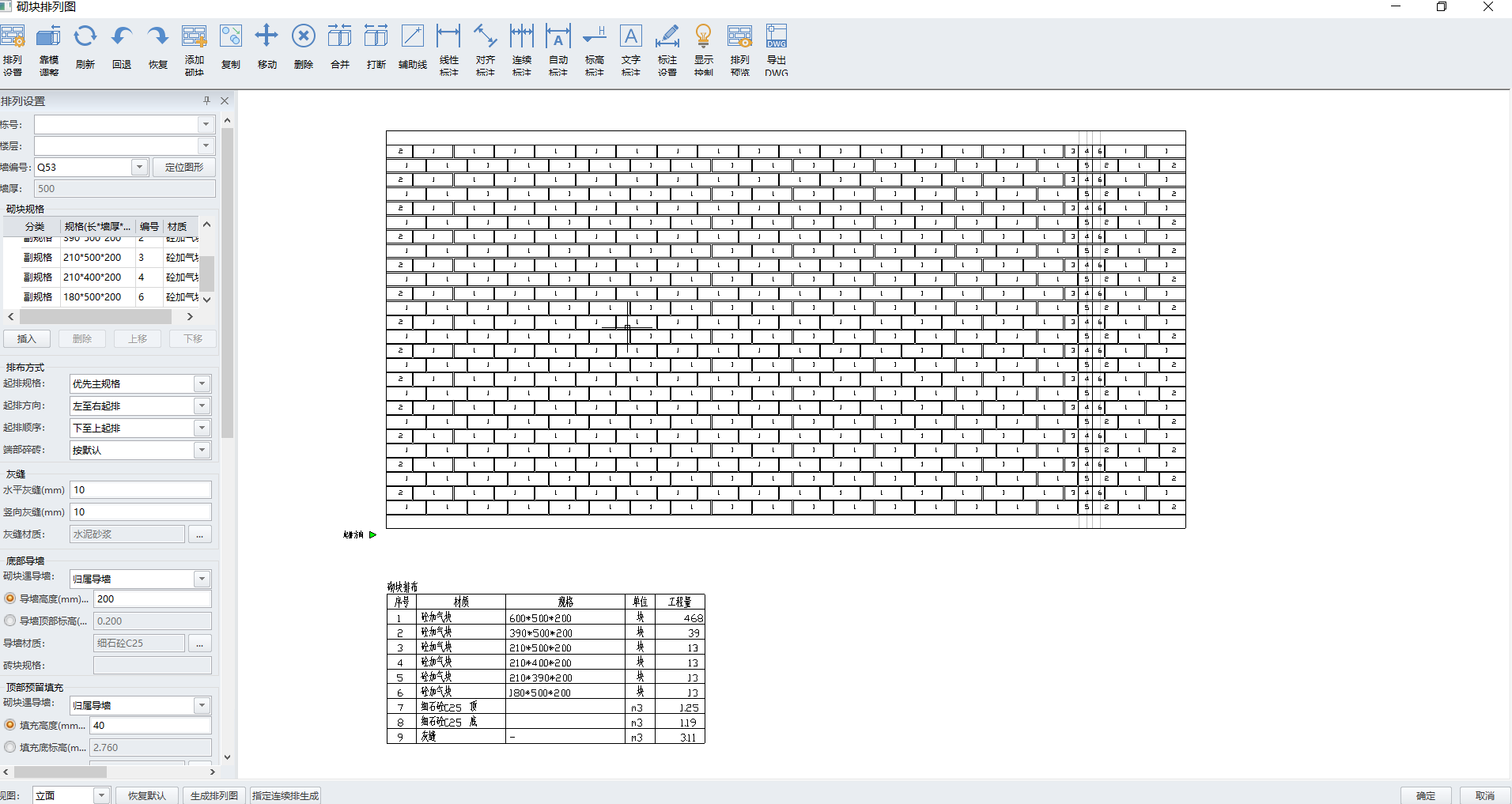1512x804 pixels.
Task: Close the 排列设置 panel
Action: point(225,100)
